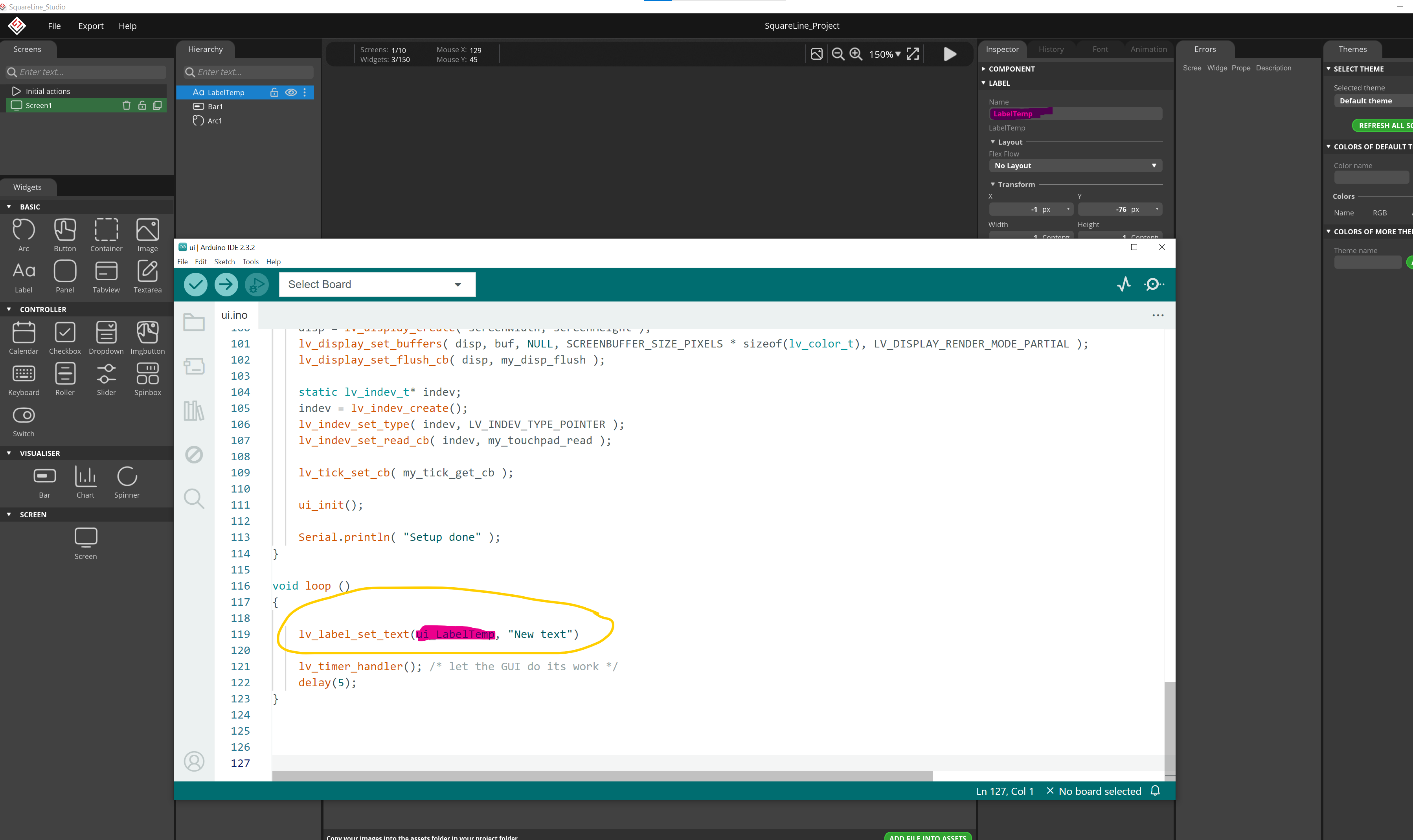
Task: Click SquareLine zoom in magnifier
Action: click(856, 54)
